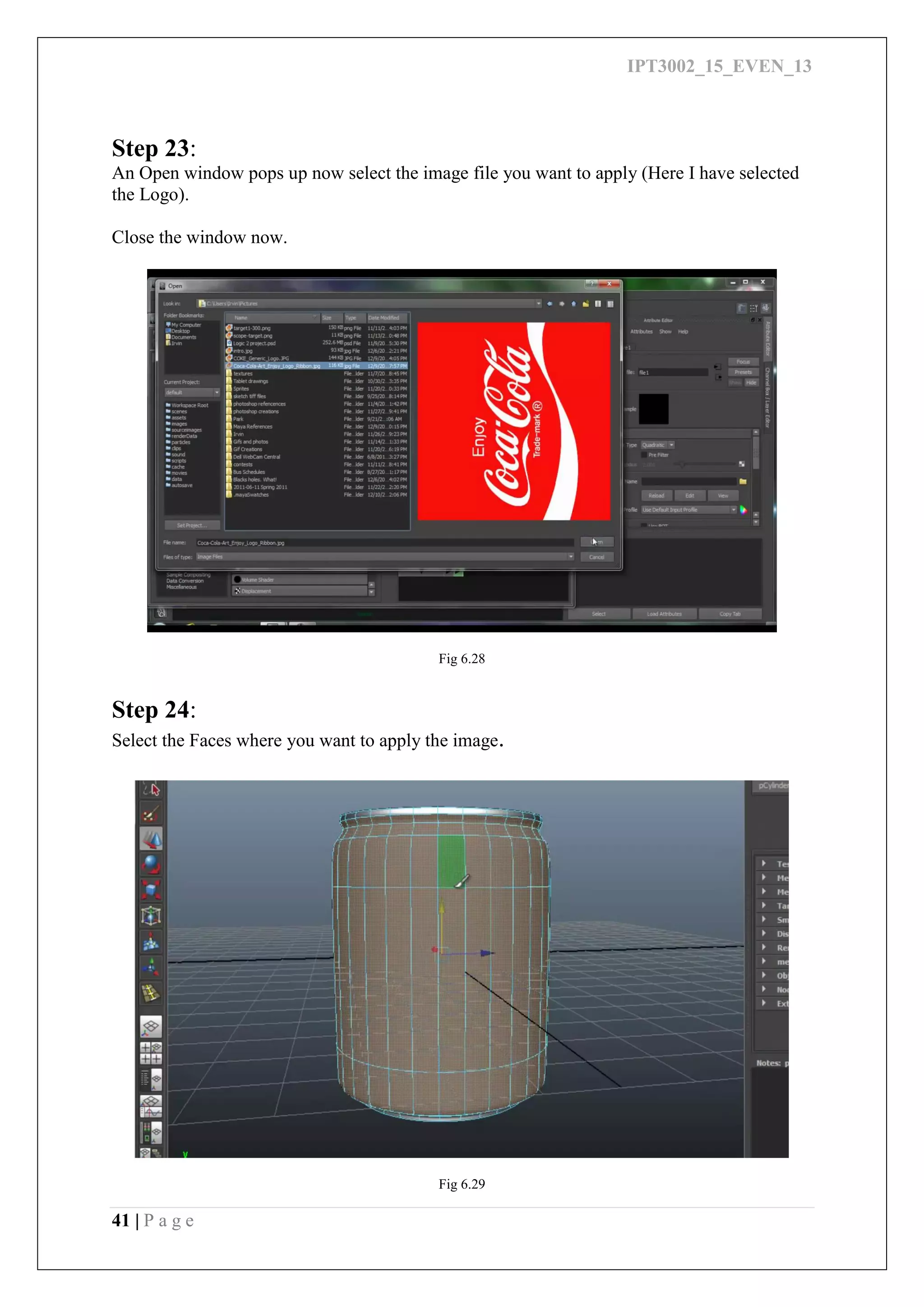Click the Pre Filter Radius slider
Screen dimensions: 924x1307
pos(682,464)
